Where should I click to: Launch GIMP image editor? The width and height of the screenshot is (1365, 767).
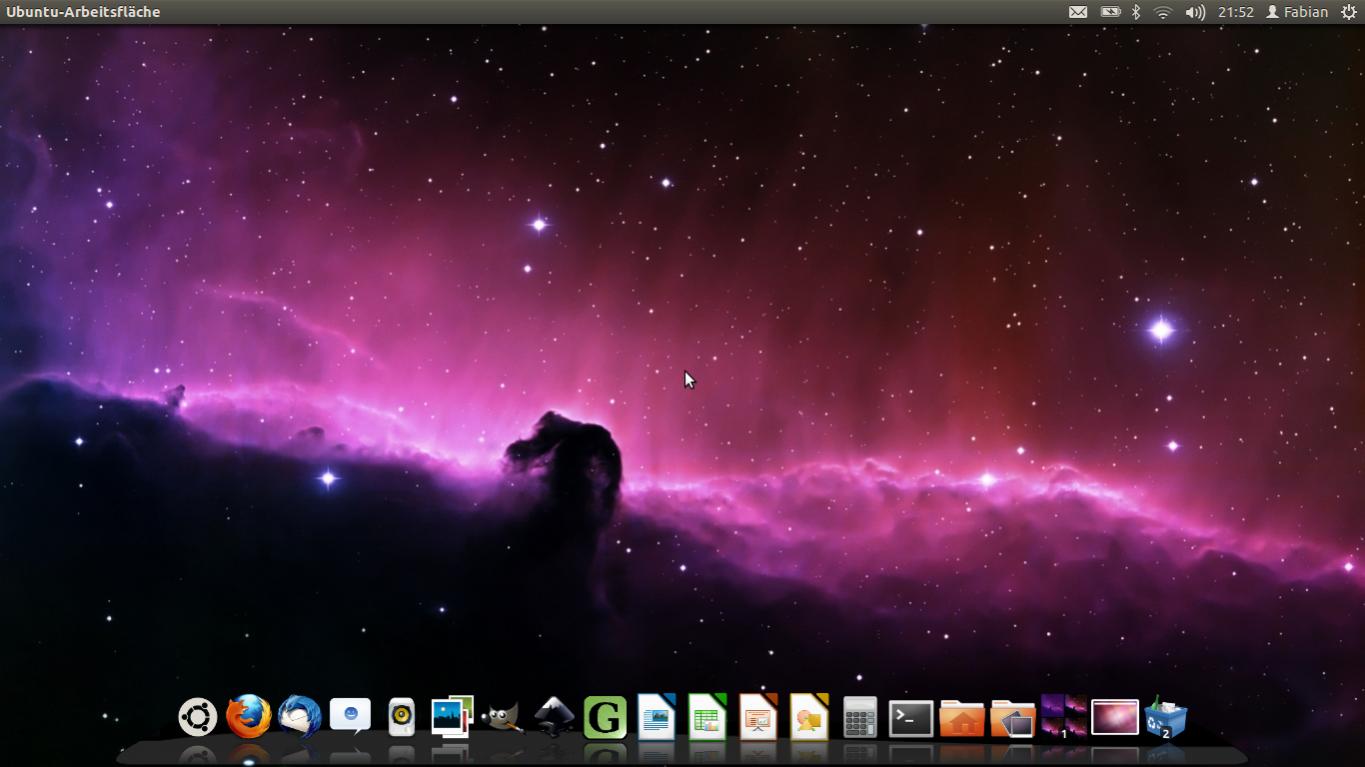click(503, 716)
